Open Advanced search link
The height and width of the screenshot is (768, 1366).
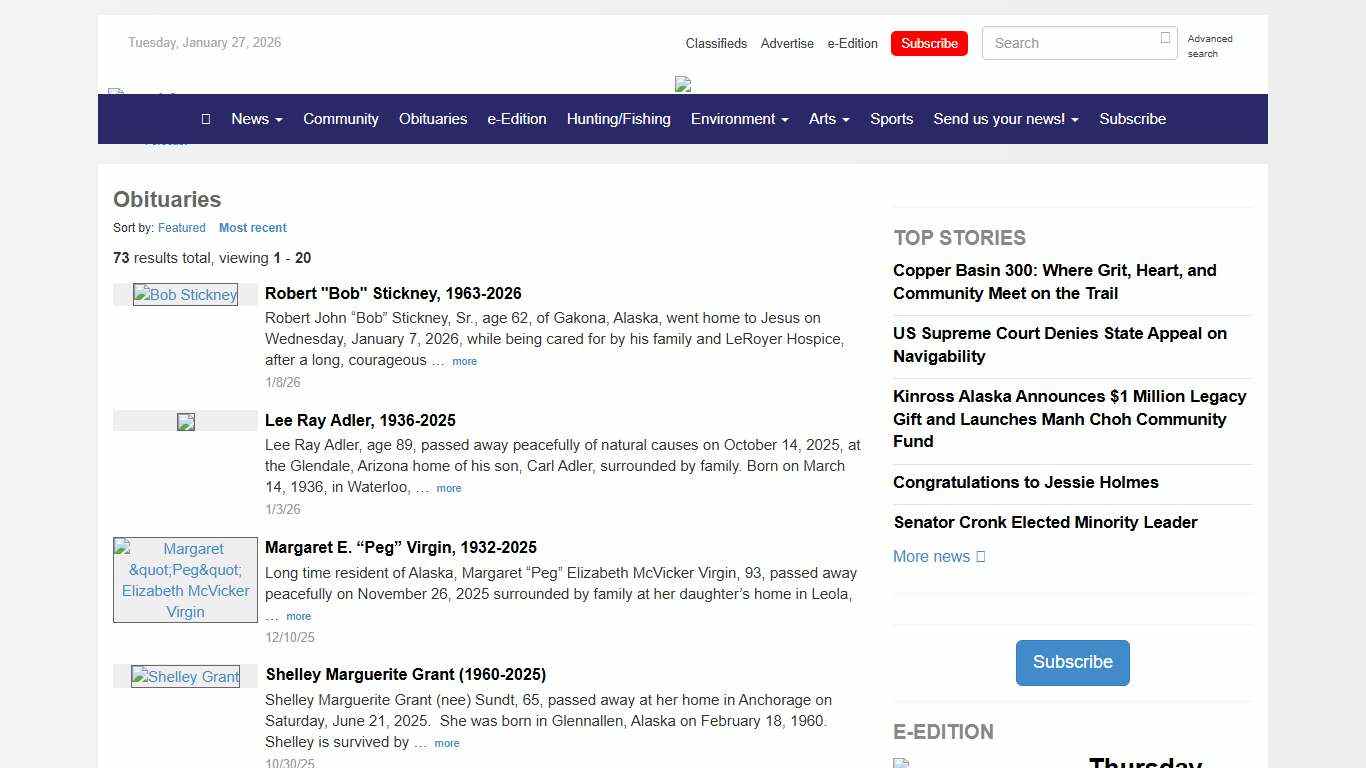click(1209, 46)
